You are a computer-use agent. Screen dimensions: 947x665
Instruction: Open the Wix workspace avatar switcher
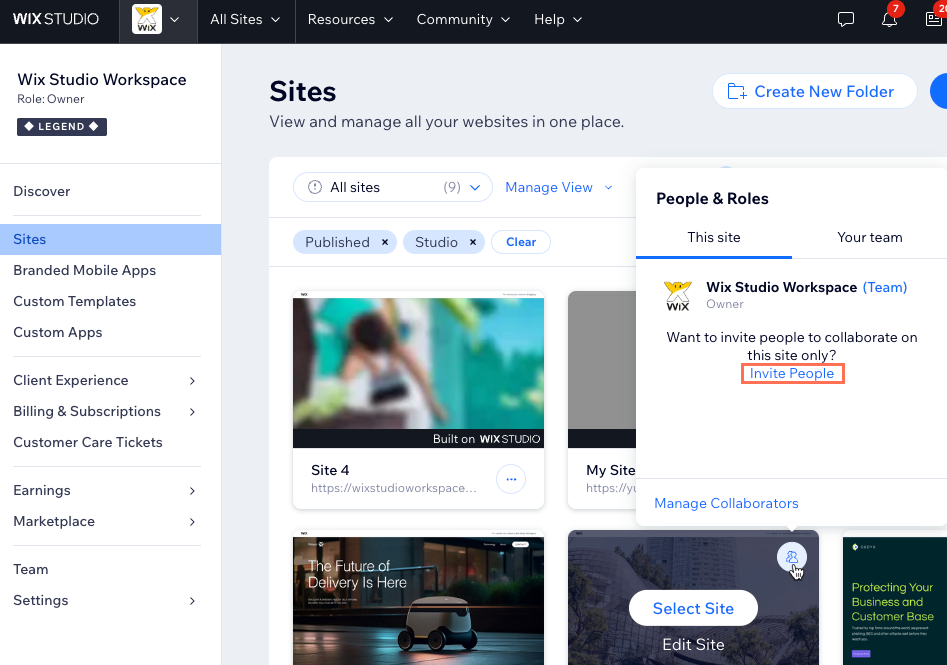tap(157, 19)
